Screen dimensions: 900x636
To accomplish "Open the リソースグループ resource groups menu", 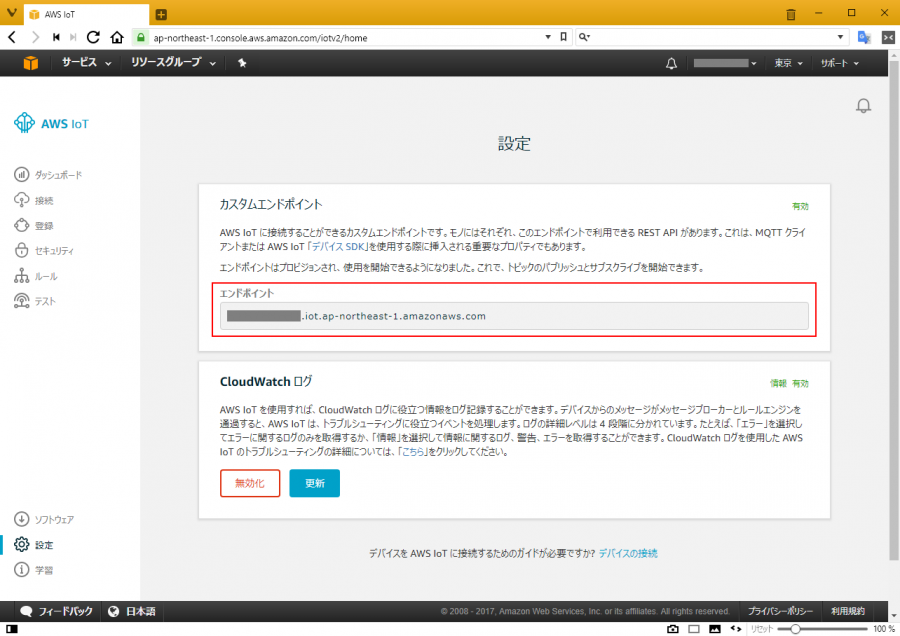I will [173, 63].
